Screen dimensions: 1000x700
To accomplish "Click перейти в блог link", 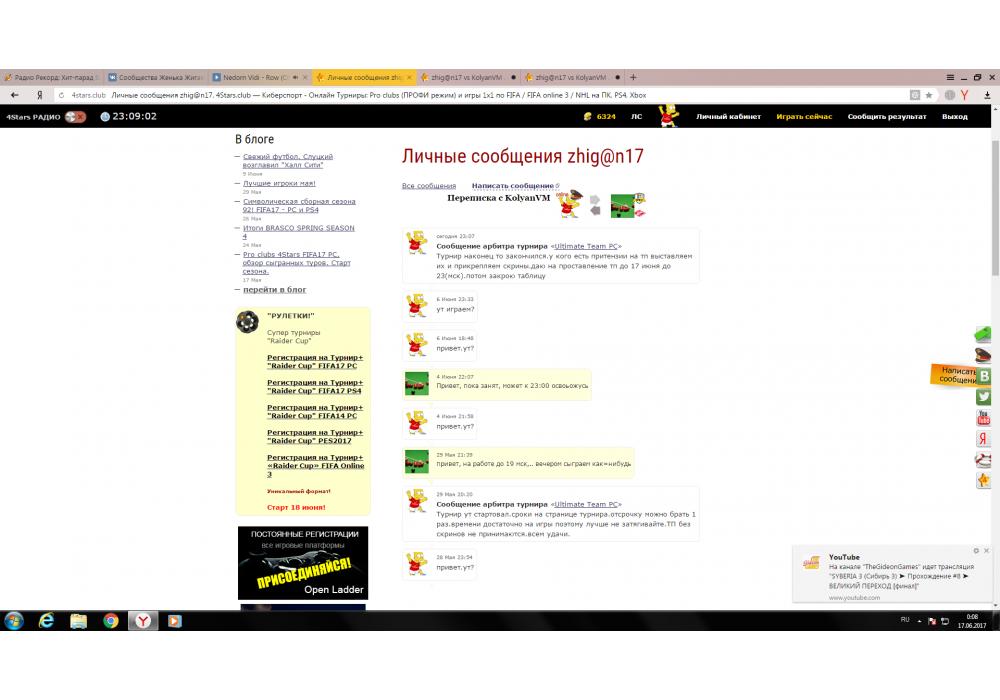I will click(x=274, y=289).
